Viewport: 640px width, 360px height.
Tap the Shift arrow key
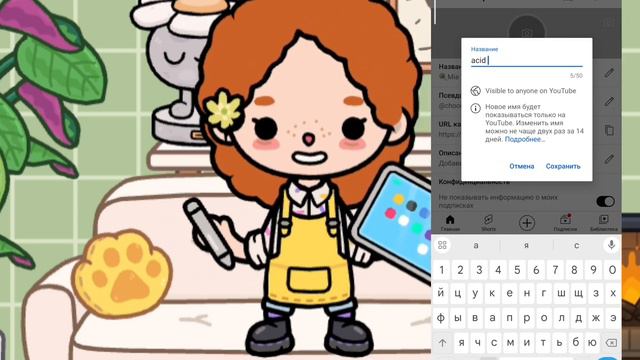click(x=442, y=342)
